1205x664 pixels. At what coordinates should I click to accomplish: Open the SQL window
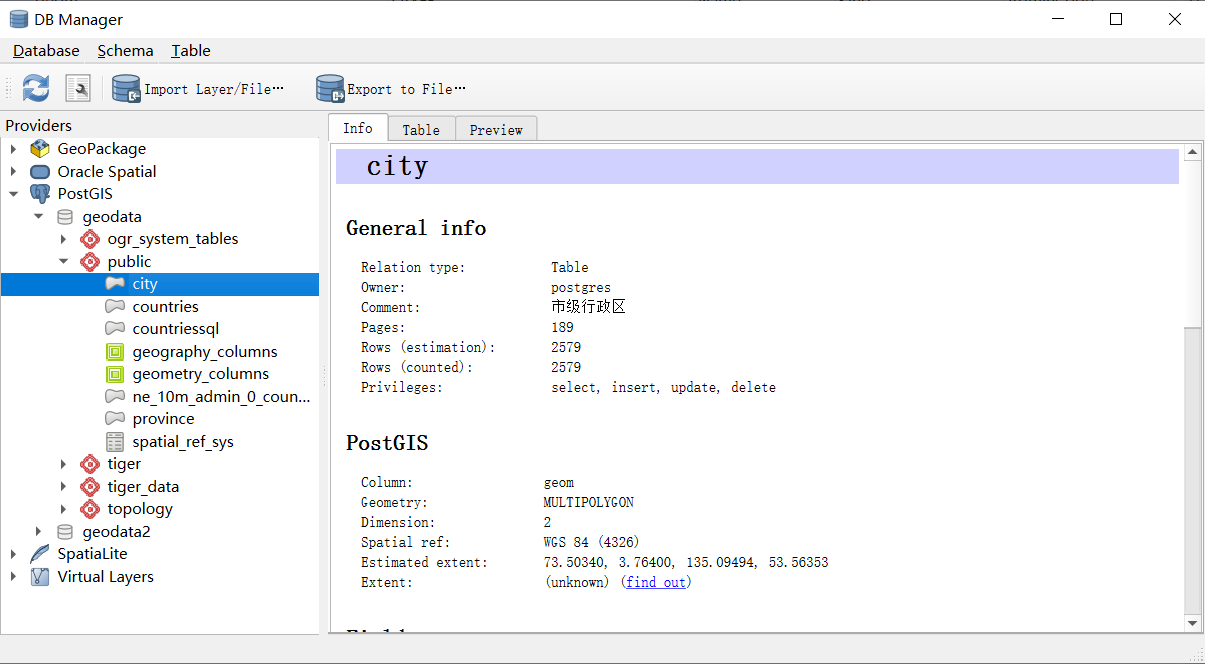[78, 88]
